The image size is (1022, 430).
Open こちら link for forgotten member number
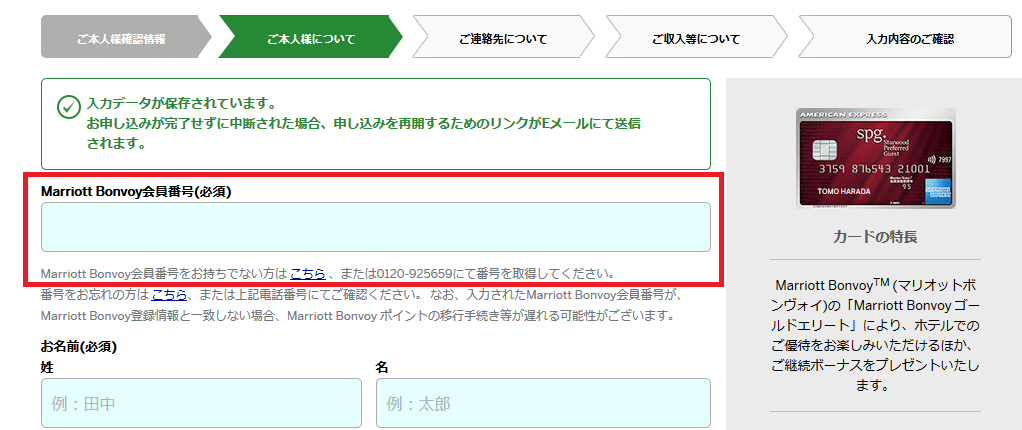pyautogui.click(x=169, y=294)
